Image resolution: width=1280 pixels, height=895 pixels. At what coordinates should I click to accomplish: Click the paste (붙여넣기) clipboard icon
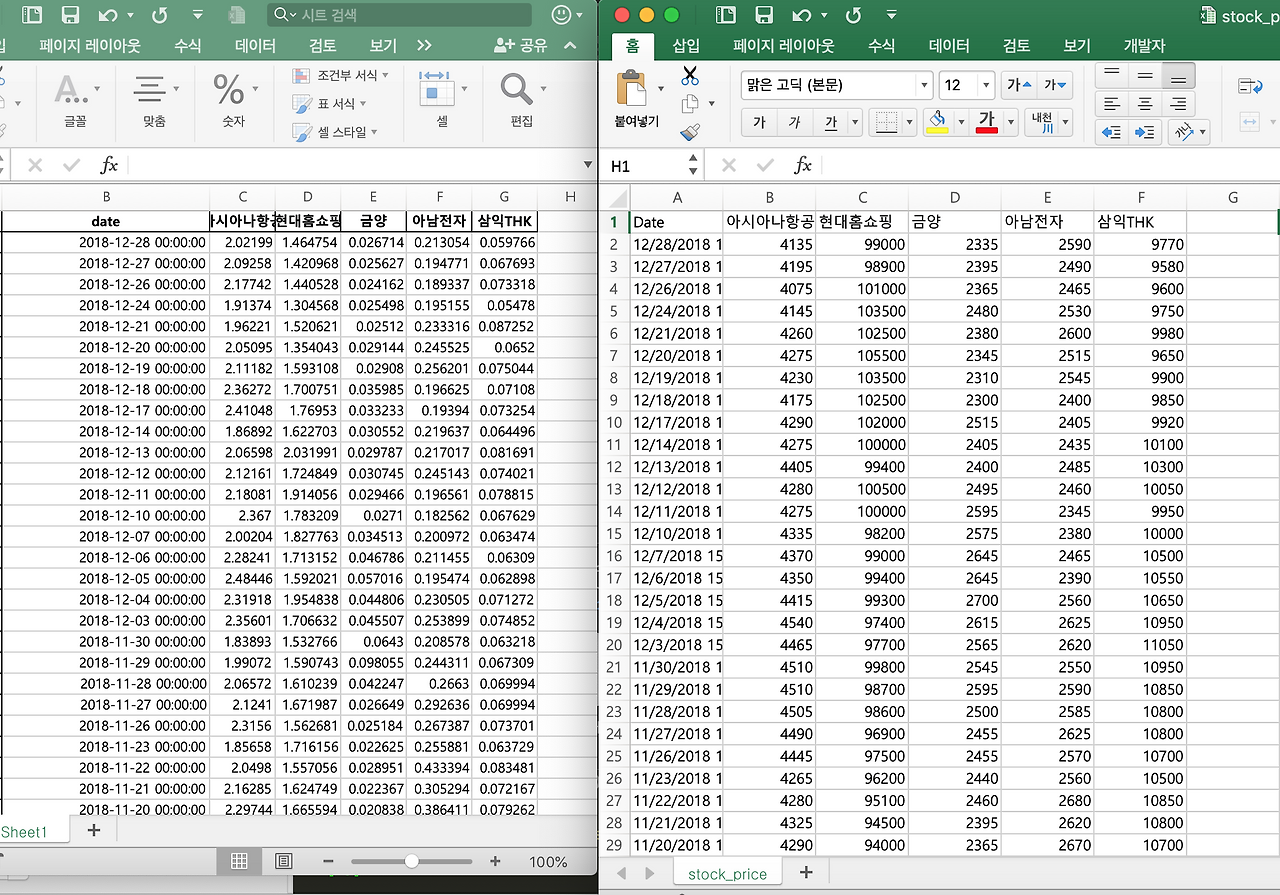pos(631,88)
